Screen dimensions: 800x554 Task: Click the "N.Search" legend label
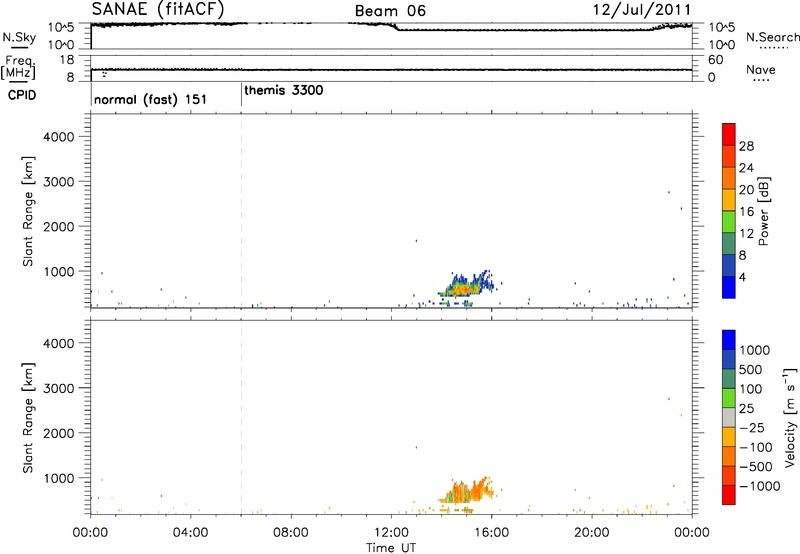[x=772, y=37]
